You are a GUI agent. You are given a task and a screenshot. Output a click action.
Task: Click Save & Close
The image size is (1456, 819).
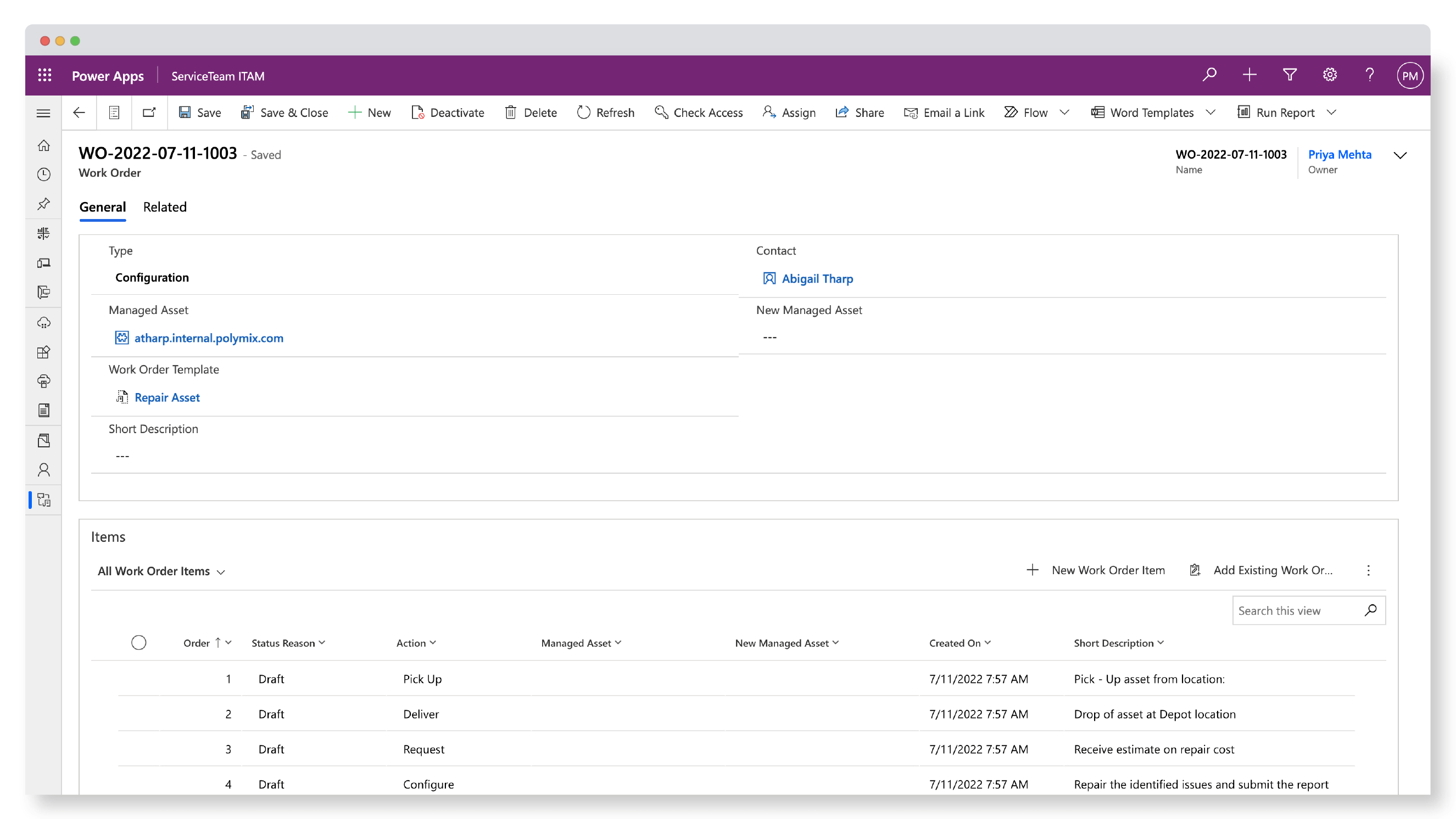point(284,113)
